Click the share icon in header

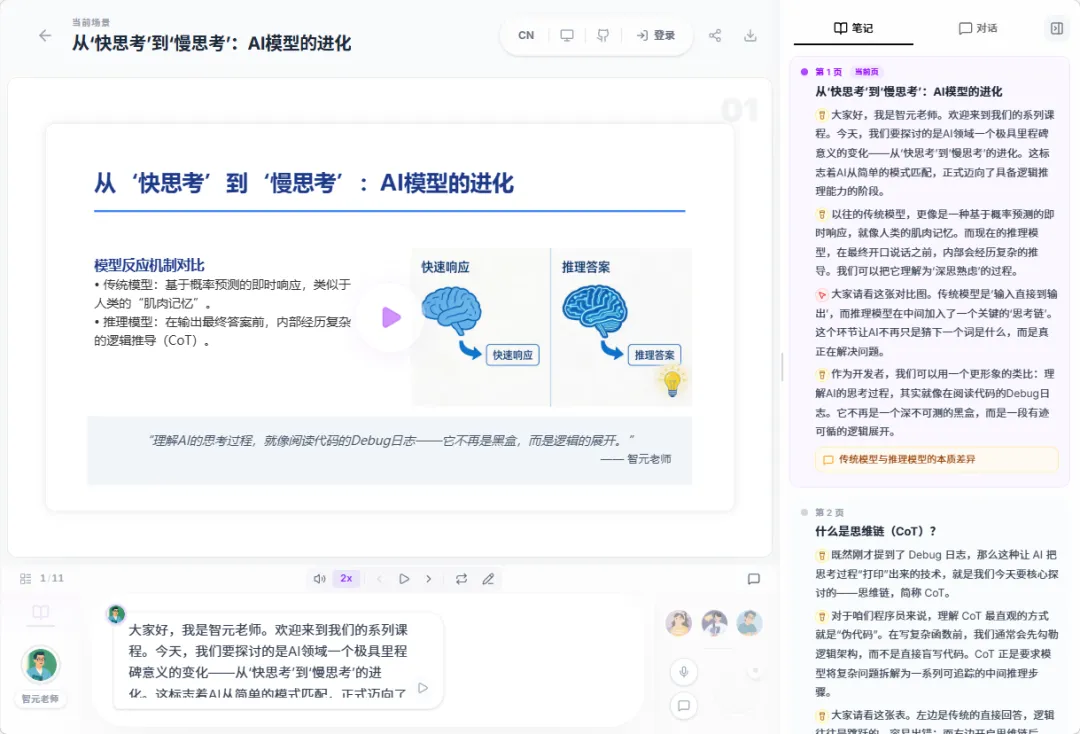click(715, 35)
